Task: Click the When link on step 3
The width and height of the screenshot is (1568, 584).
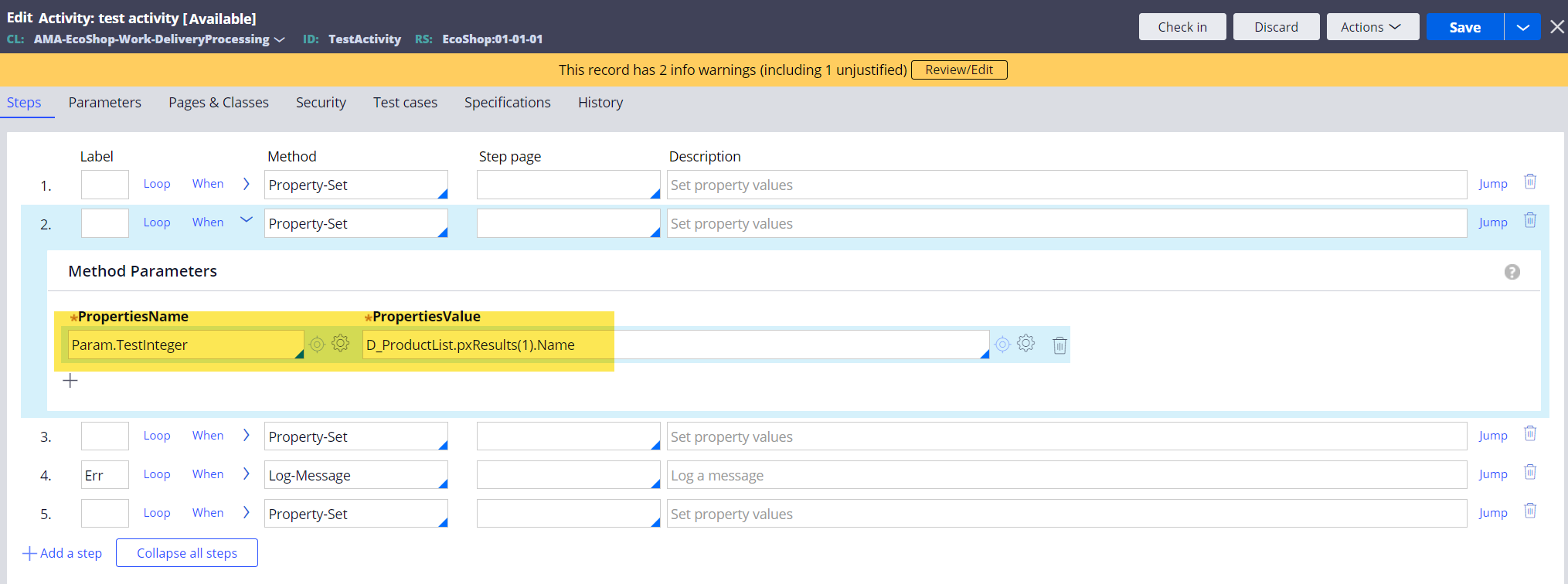Action: click(208, 436)
